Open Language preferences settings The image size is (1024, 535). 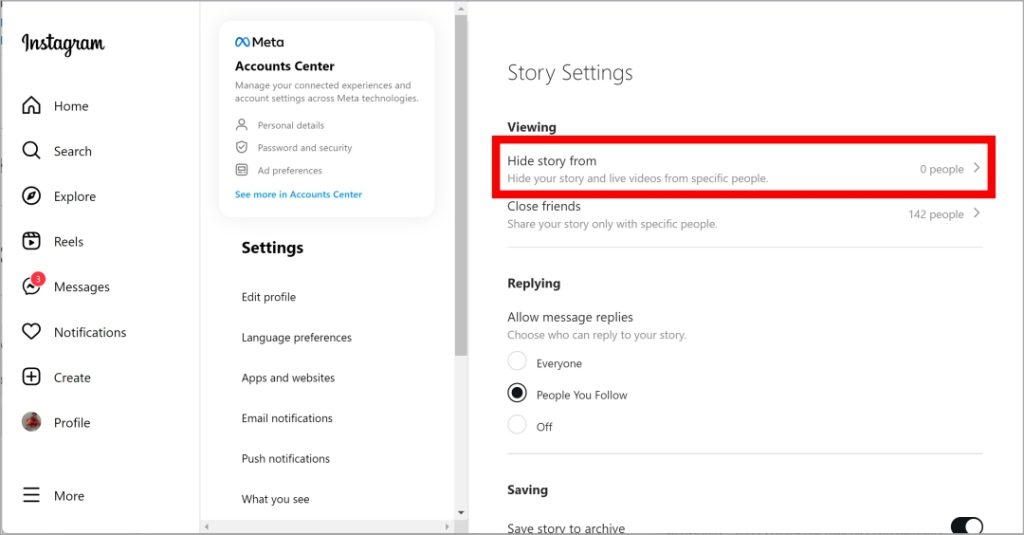296,338
